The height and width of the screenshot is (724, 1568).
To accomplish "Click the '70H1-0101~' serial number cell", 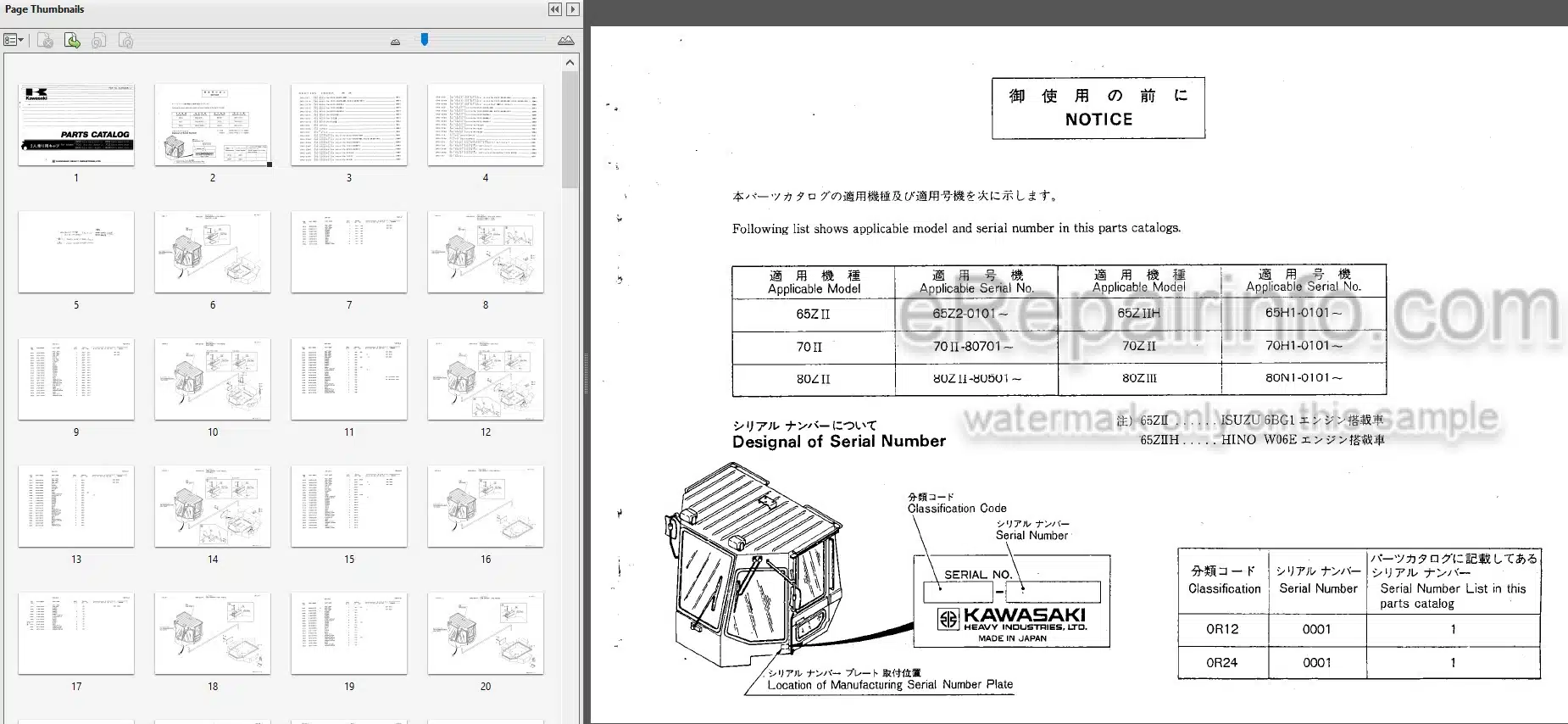I will [x=1304, y=345].
